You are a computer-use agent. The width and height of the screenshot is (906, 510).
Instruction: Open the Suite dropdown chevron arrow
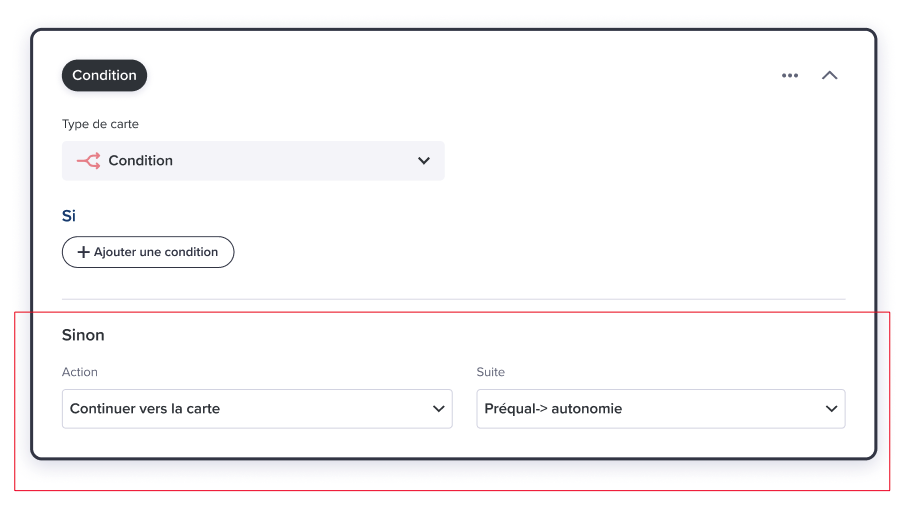tap(831, 409)
